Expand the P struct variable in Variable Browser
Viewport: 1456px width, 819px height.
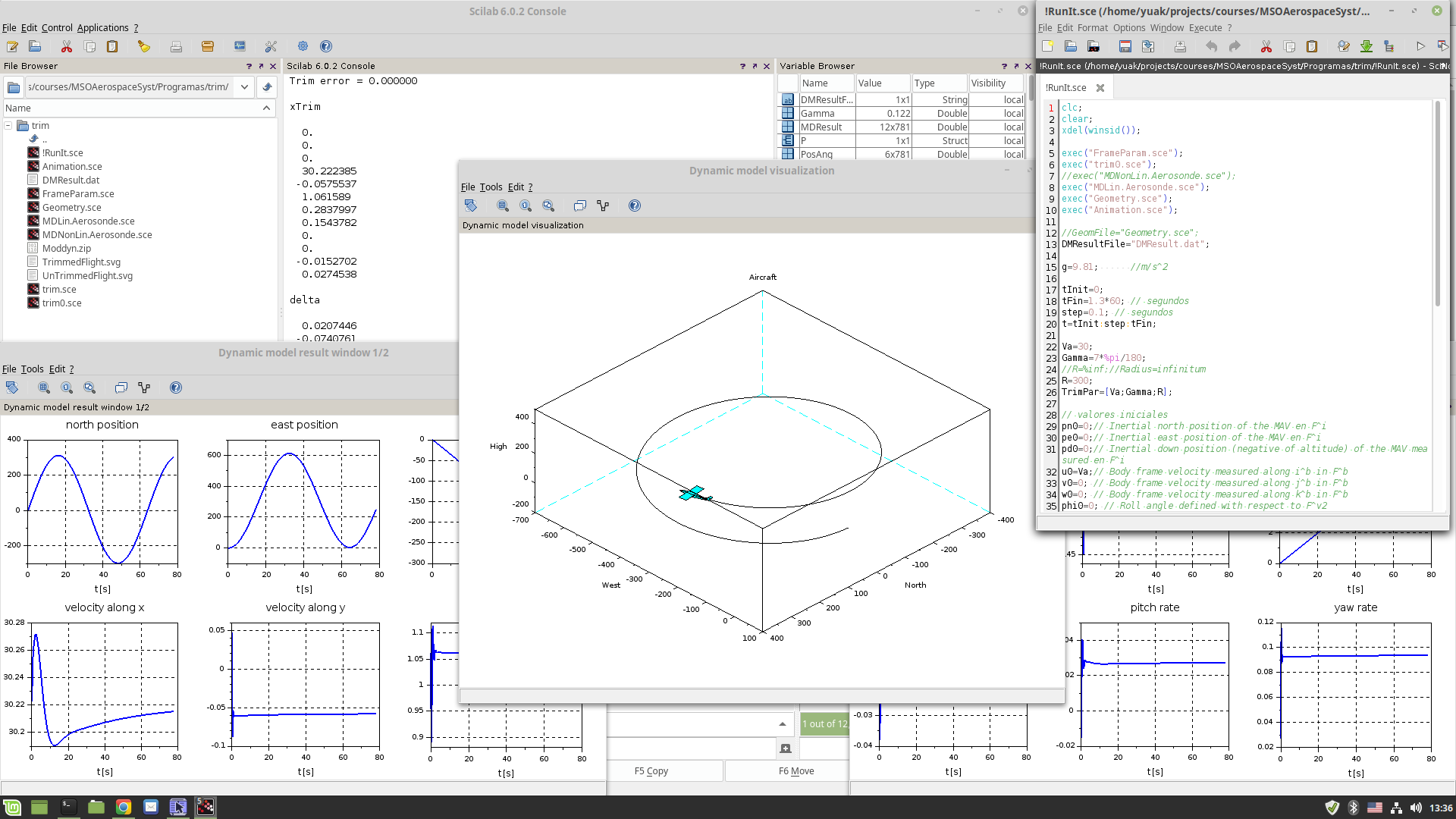click(x=787, y=140)
